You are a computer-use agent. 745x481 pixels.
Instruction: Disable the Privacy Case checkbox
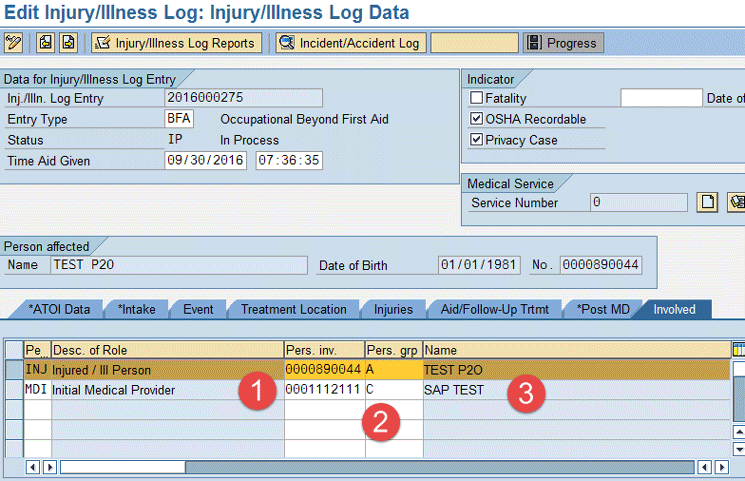[x=477, y=139]
